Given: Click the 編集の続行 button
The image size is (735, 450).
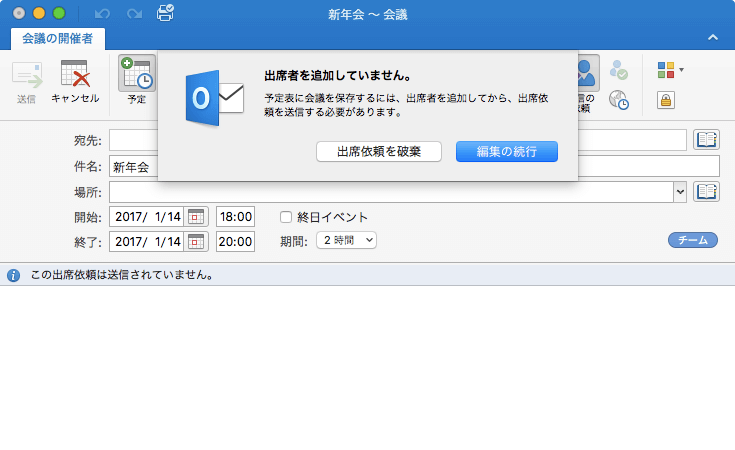Looking at the screenshot, I should (x=507, y=151).
